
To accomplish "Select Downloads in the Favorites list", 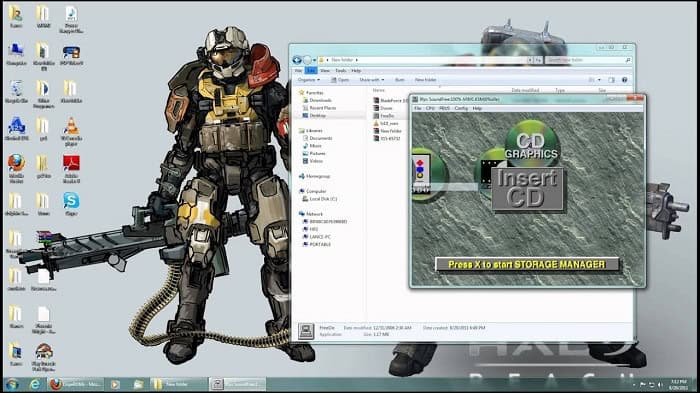I will point(320,100).
